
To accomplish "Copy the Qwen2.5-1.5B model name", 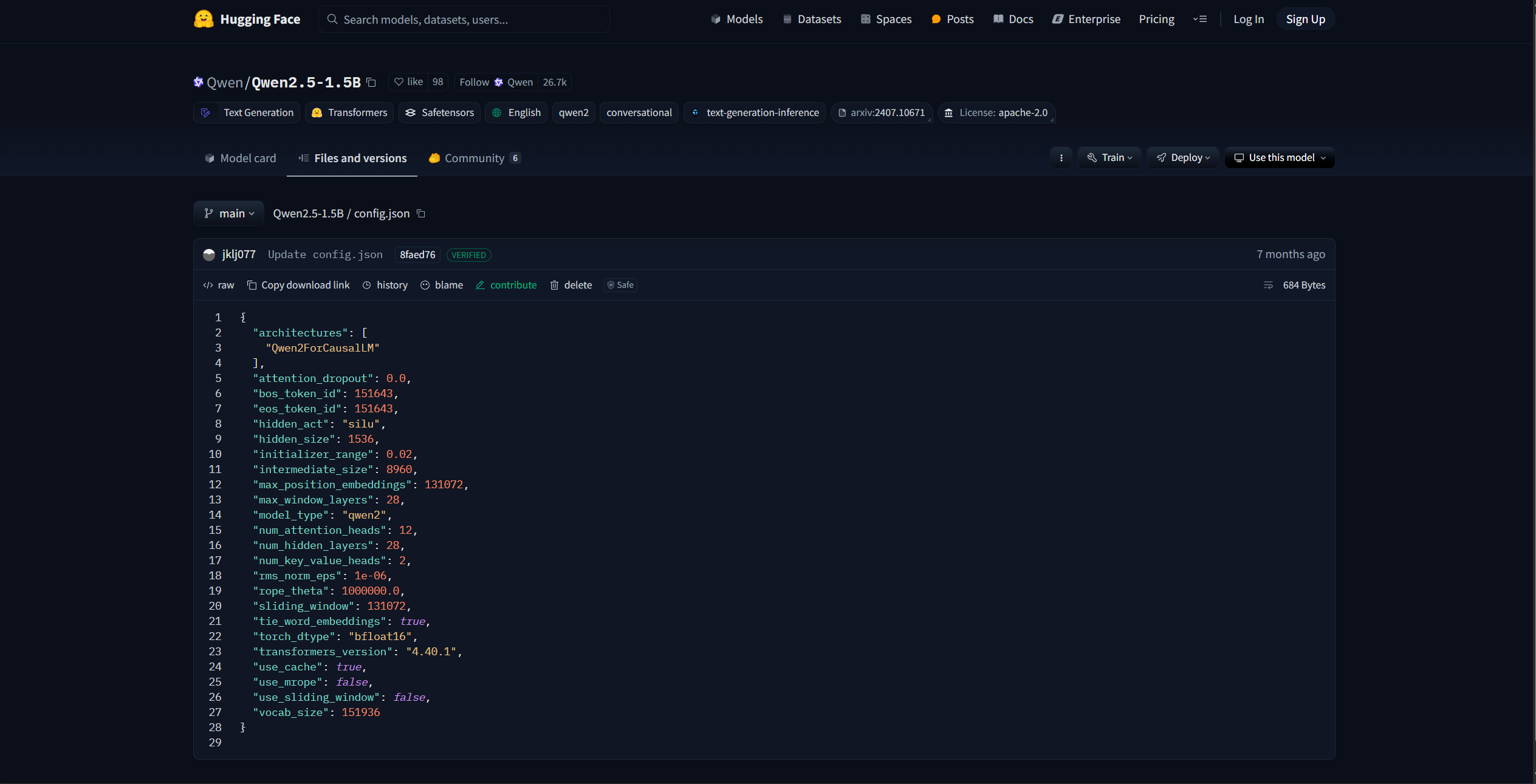I will click(372, 82).
